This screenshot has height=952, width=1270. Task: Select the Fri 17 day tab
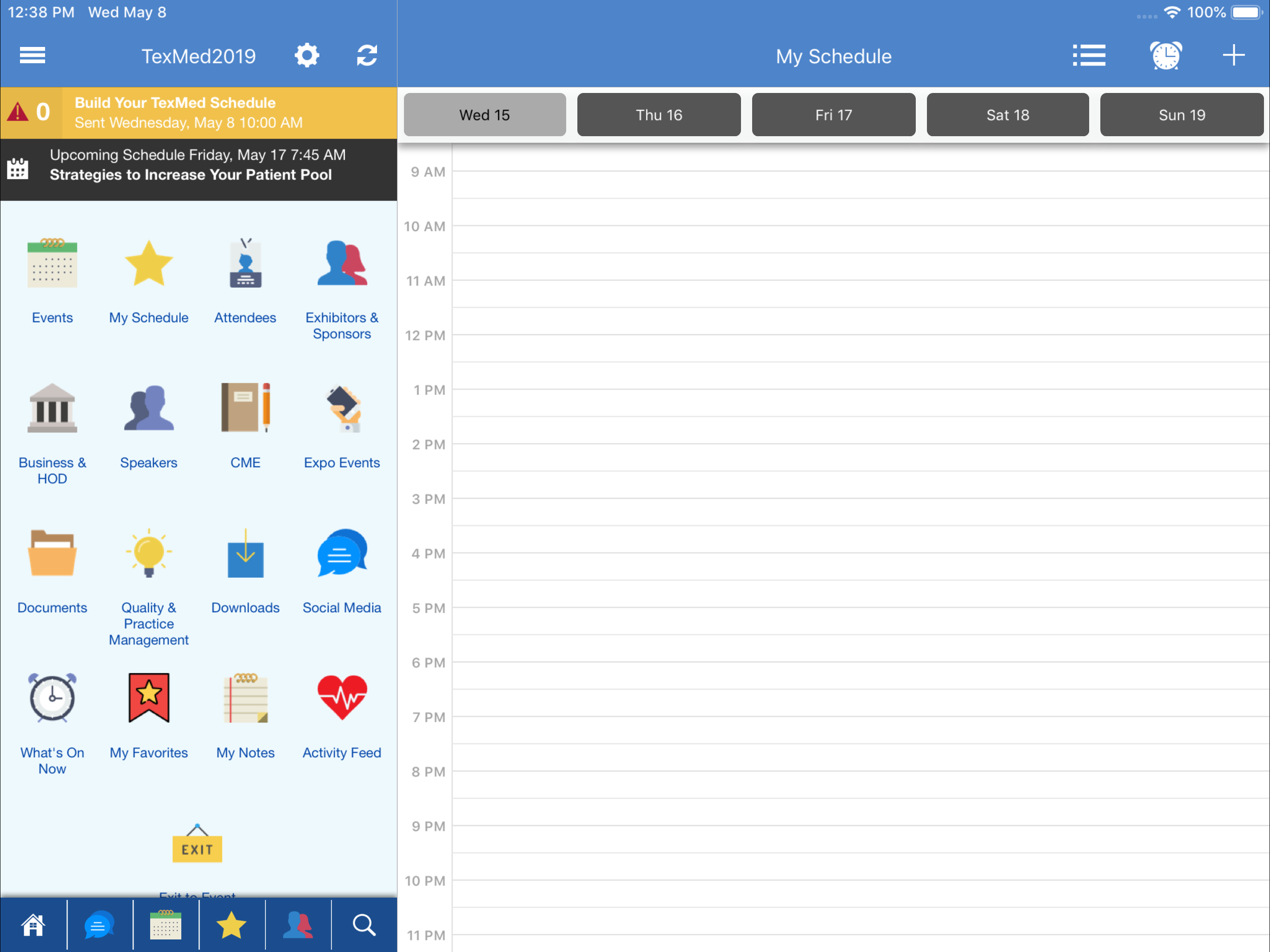833,115
